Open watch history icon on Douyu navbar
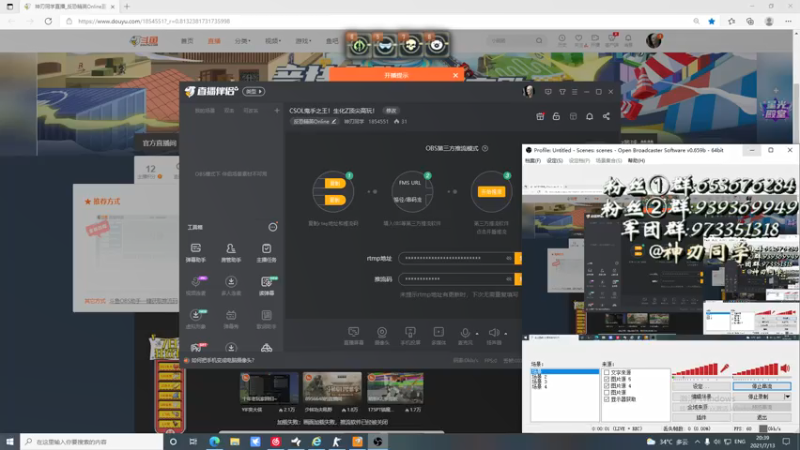Screen dimensions: 800x450 pyautogui.click(x=562, y=40)
